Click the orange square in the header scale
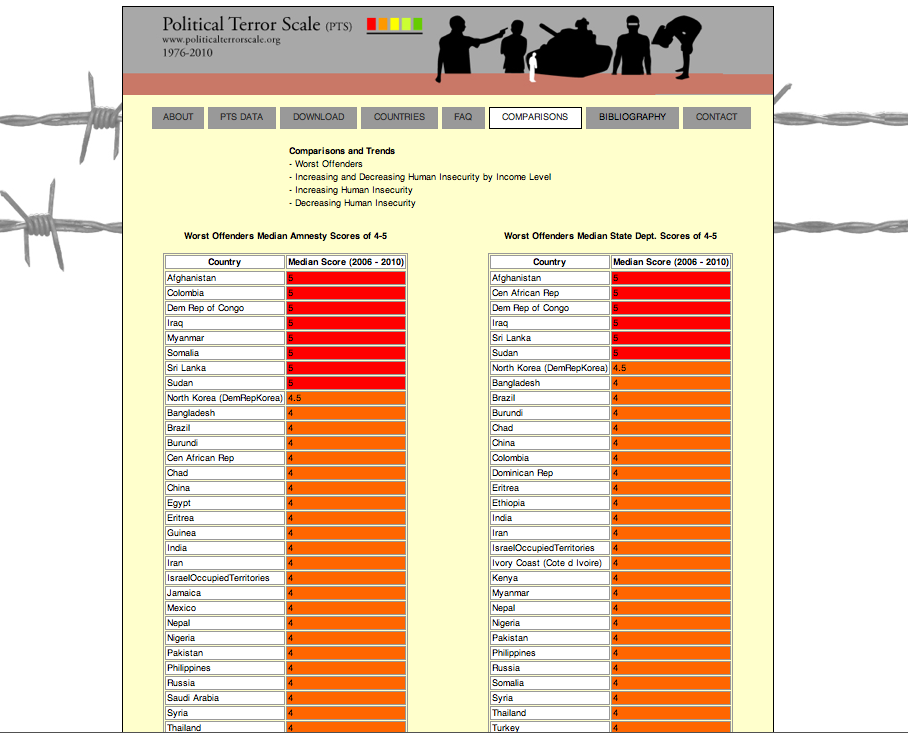Image resolution: width=908 pixels, height=733 pixels. (x=383, y=24)
